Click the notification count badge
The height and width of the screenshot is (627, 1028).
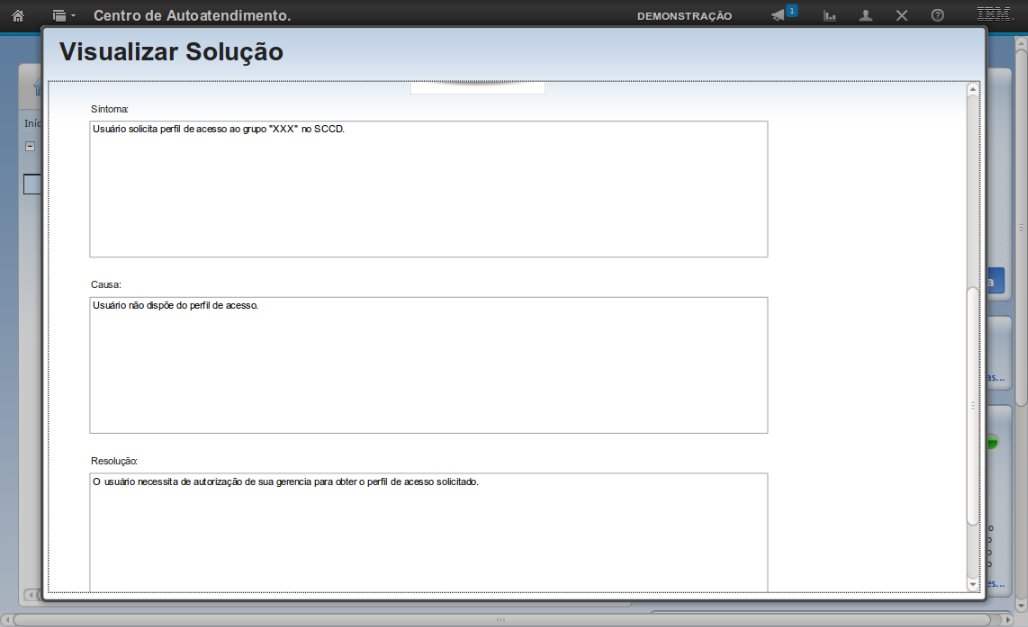click(792, 10)
